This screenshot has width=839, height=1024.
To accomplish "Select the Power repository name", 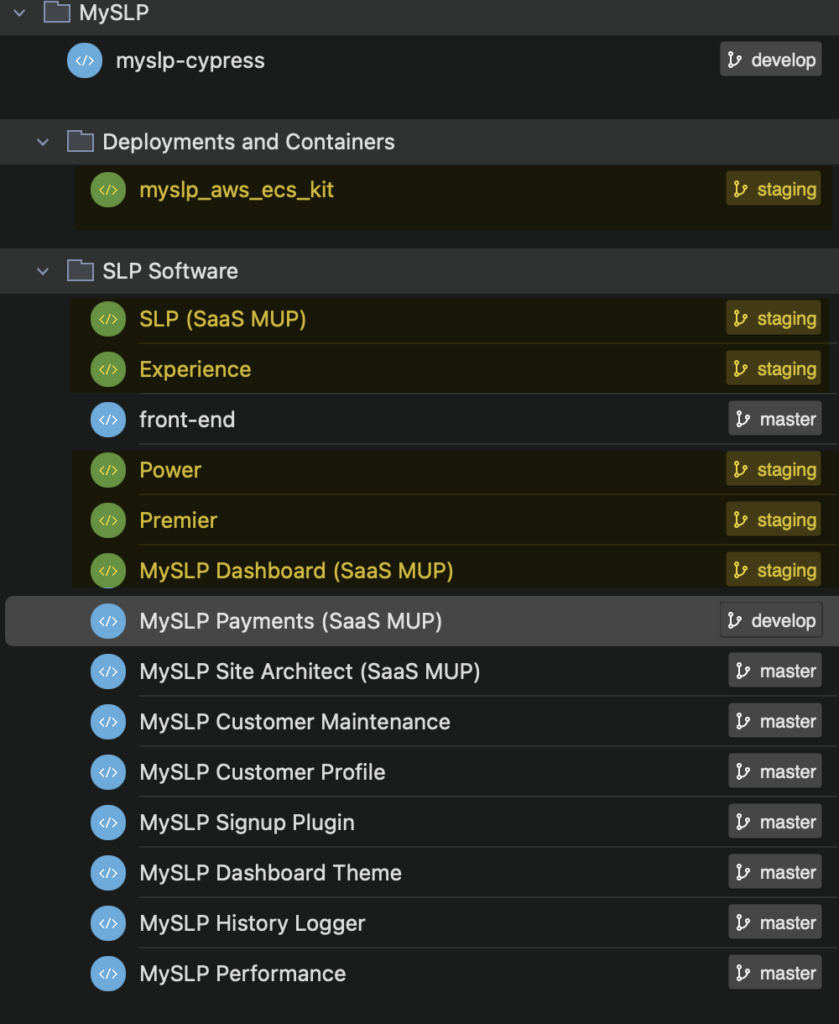I will coord(170,470).
